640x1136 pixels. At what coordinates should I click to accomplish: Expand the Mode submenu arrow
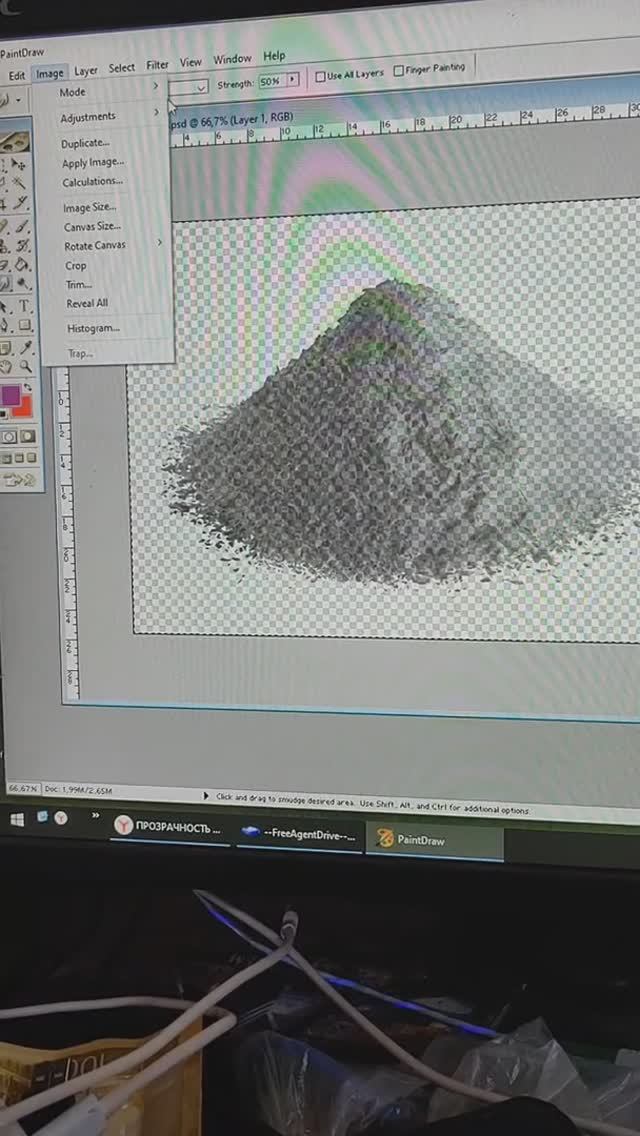[x=155, y=86]
